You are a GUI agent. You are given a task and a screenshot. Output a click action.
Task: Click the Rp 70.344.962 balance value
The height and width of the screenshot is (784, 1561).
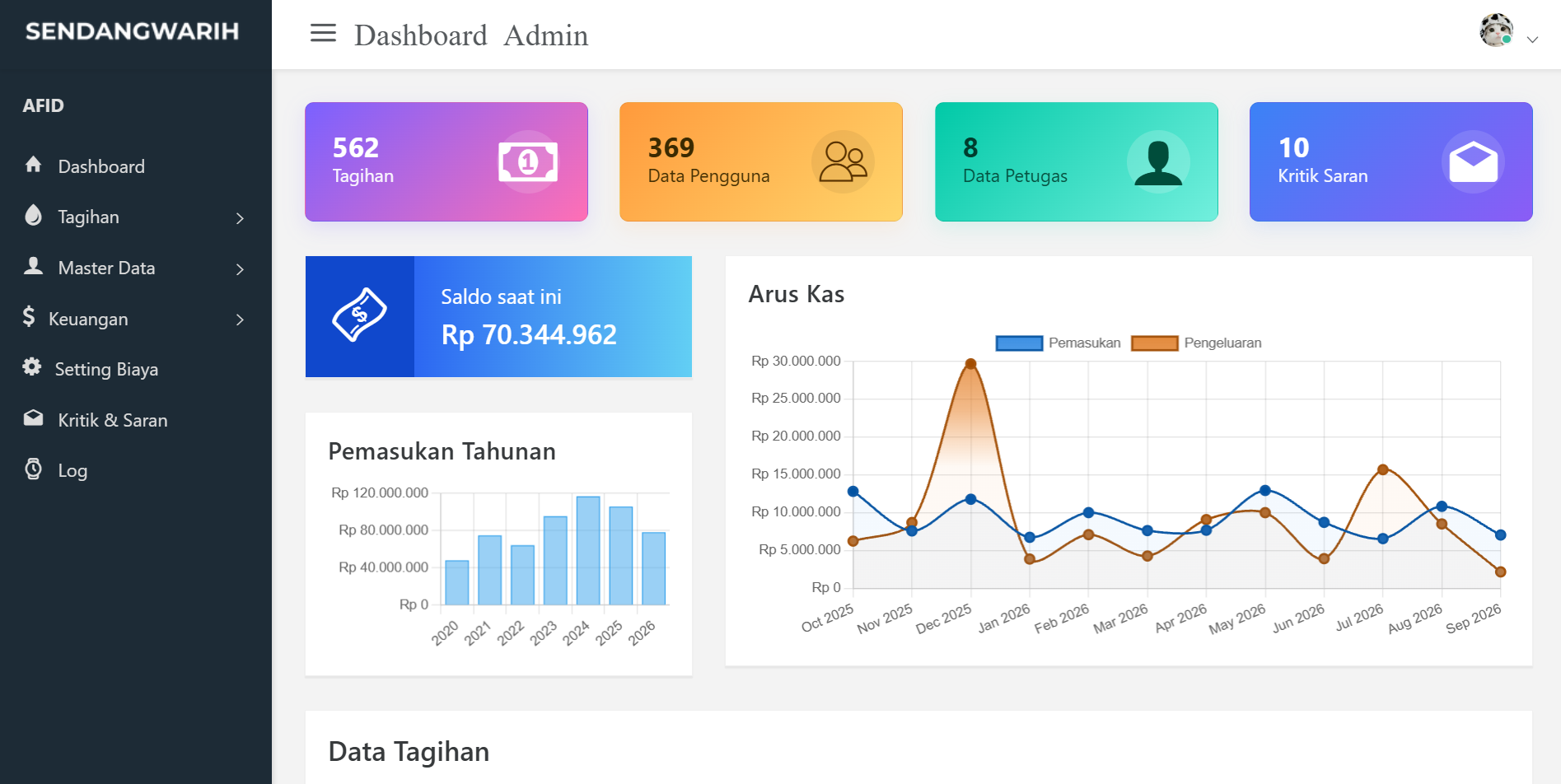[x=529, y=334]
